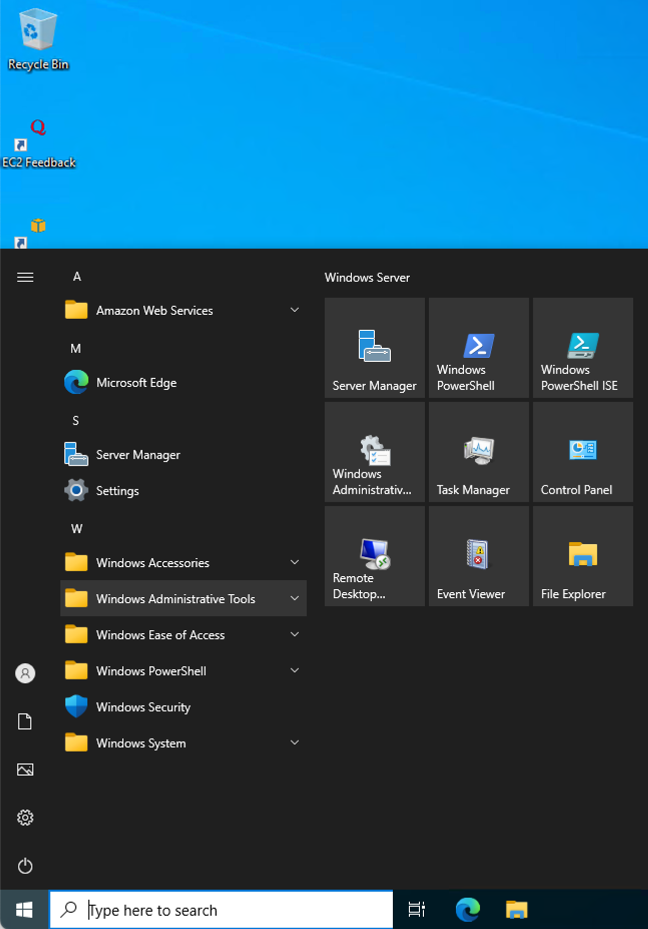Viewport: 648px width, 929px height.
Task: Click the Windows System folder icon
Action: [76, 743]
